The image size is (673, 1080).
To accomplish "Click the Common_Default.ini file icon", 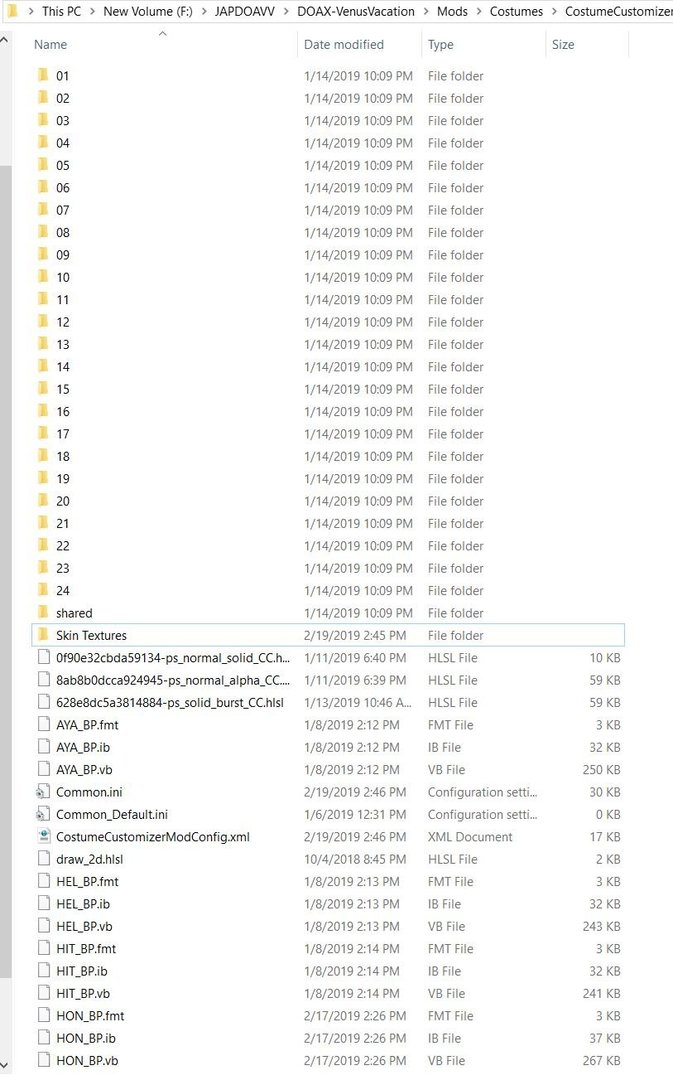I will (x=43, y=814).
